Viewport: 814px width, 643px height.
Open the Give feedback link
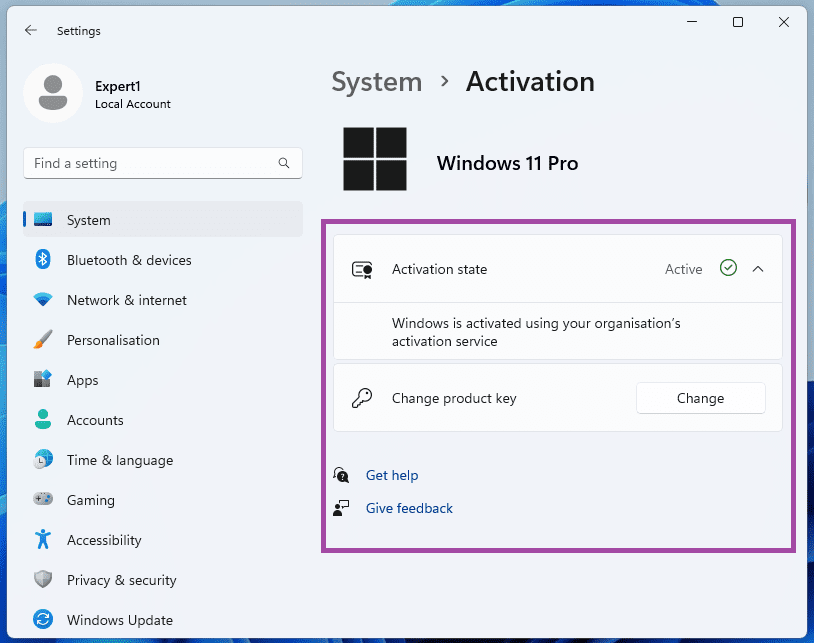pyautogui.click(x=409, y=508)
